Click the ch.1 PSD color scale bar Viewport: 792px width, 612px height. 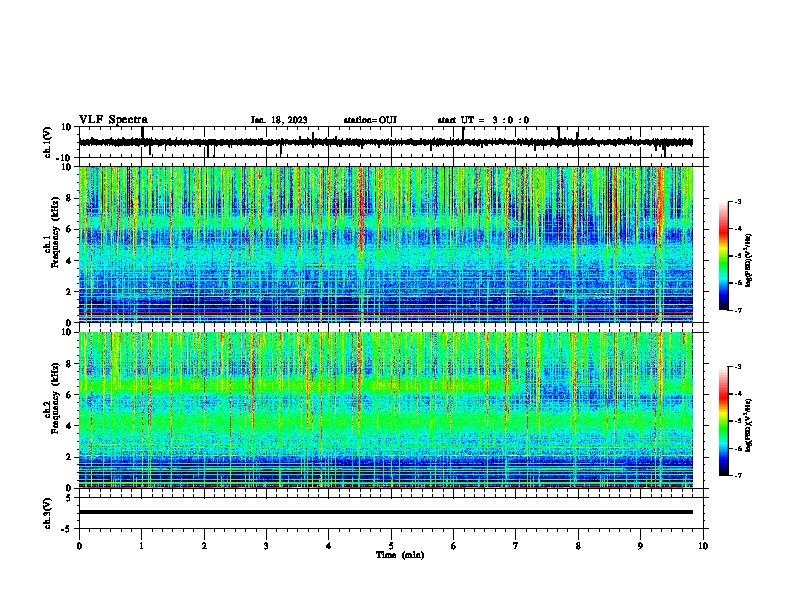tap(724, 256)
